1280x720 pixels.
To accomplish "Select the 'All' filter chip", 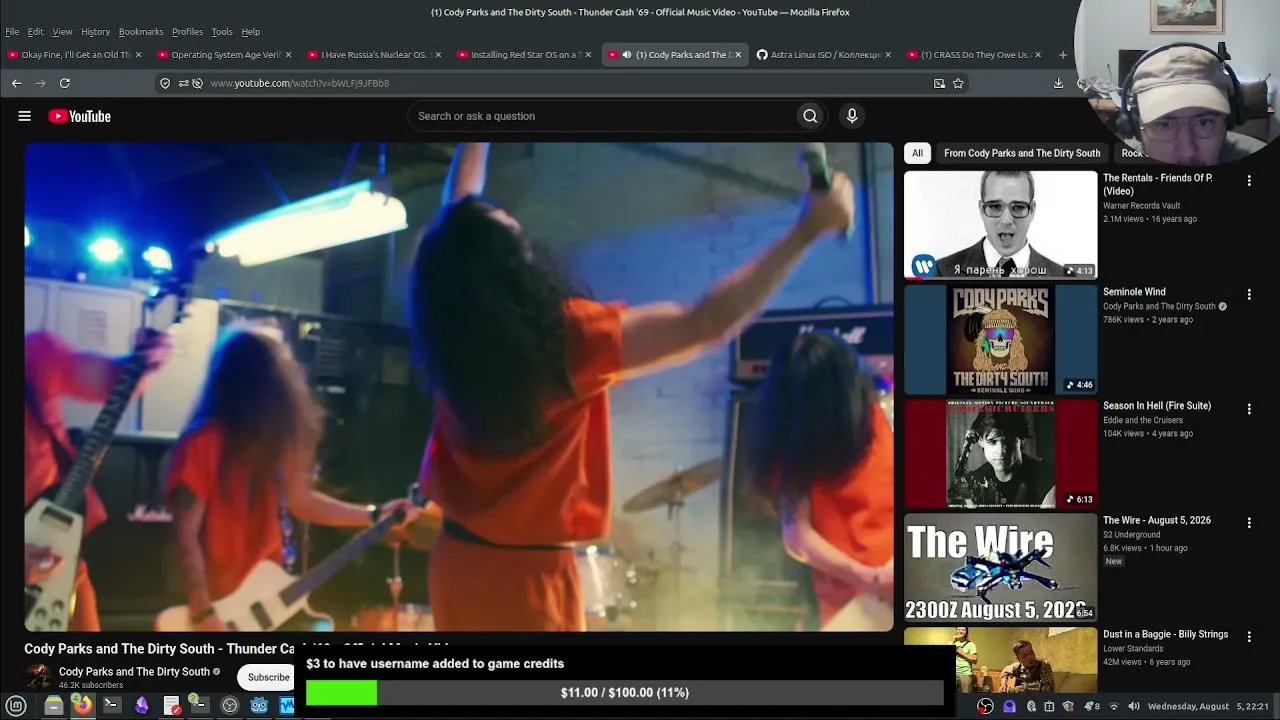I will pos(917,153).
